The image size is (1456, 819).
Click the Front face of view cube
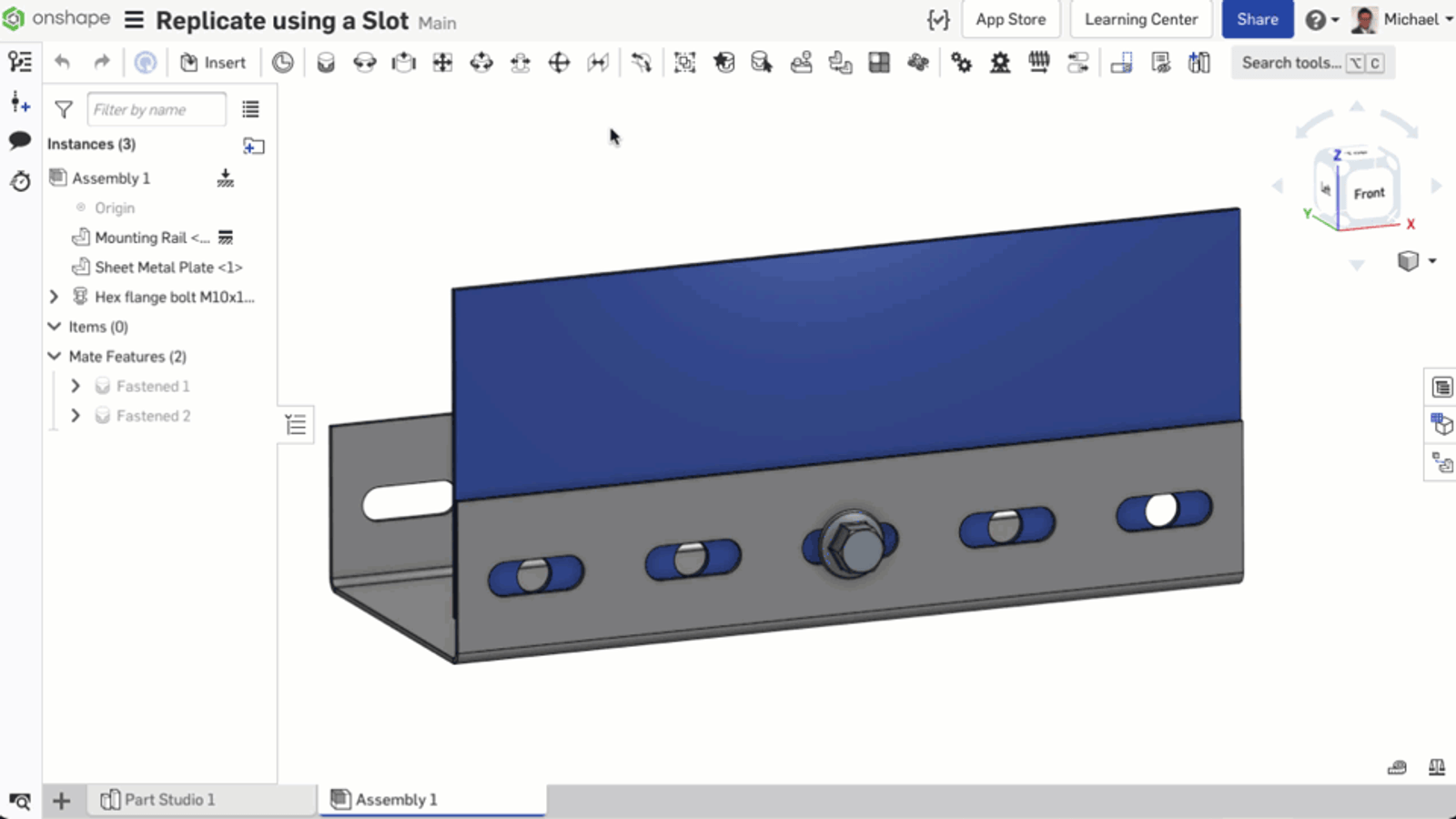(1368, 194)
